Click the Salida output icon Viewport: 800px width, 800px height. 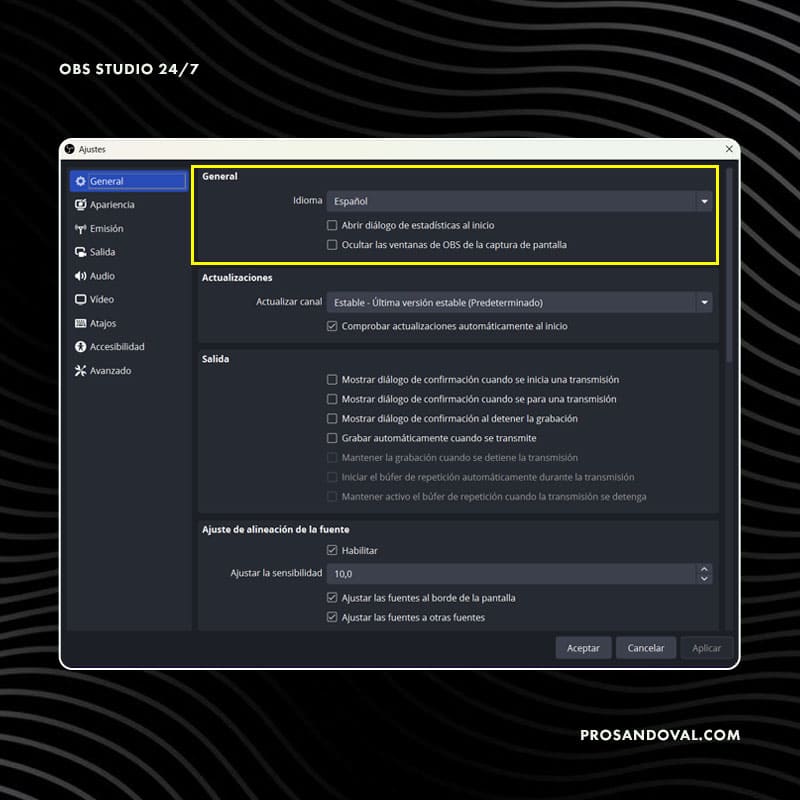tap(80, 252)
